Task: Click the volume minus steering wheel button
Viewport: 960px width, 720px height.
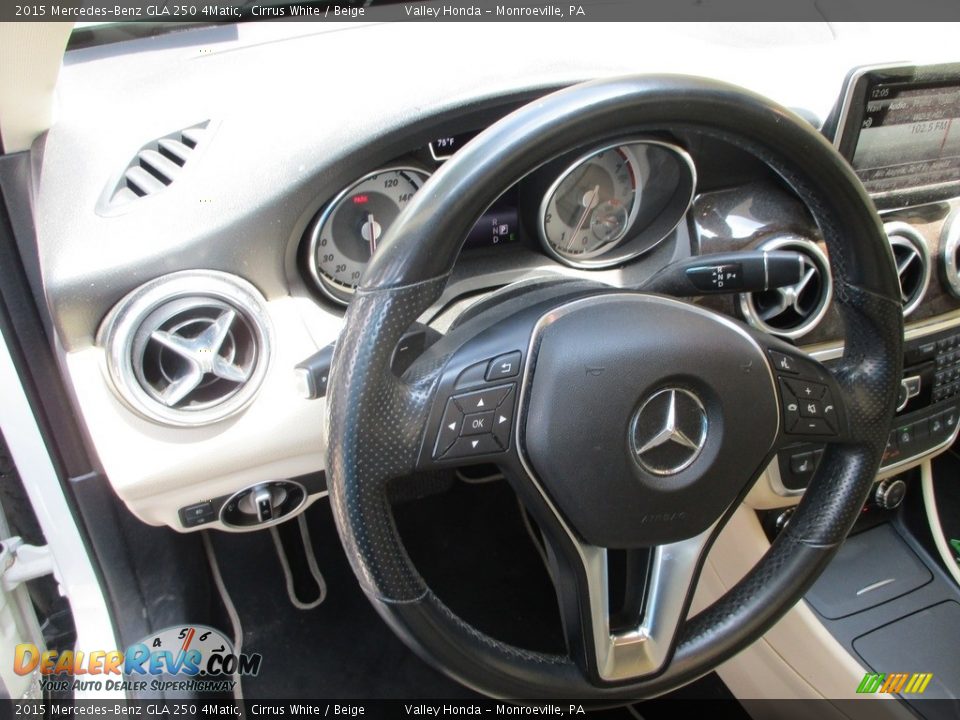Action: point(811,424)
